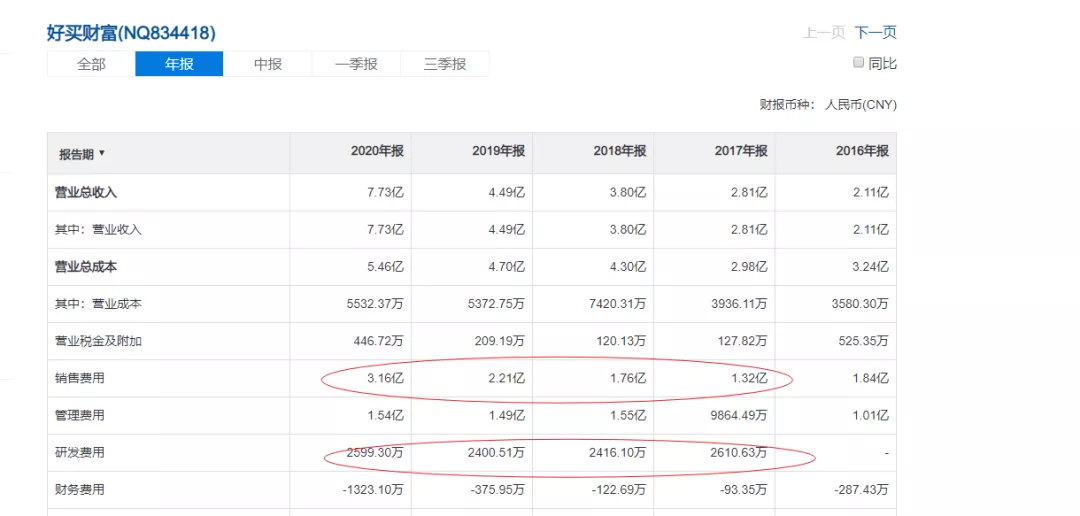
Task: Click the 上一页 link
Action: (x=824, y=33)
